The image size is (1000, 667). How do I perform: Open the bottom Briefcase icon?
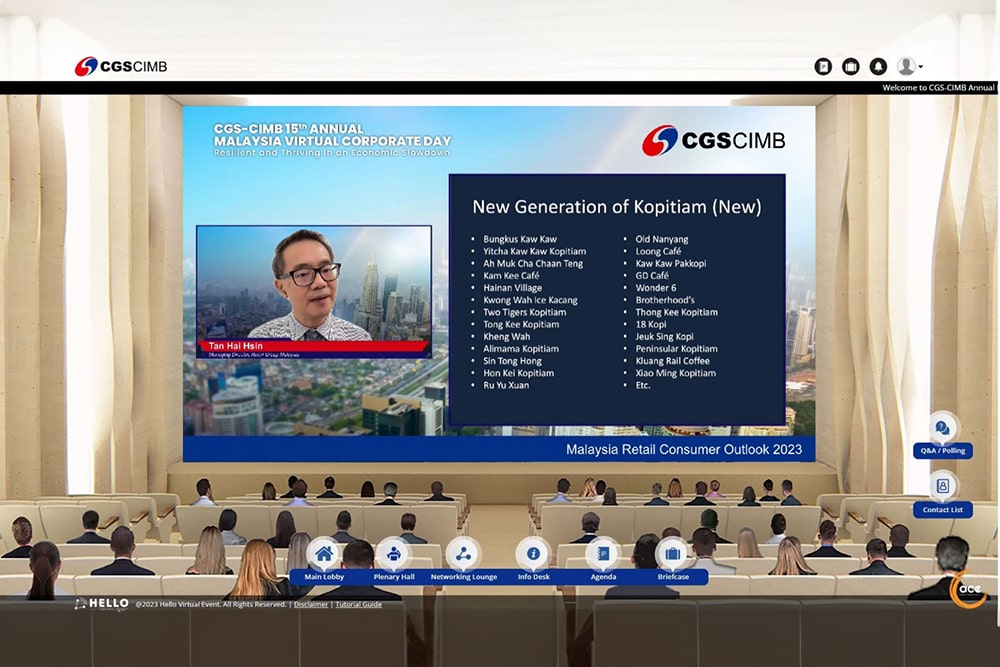coord(673,553)
